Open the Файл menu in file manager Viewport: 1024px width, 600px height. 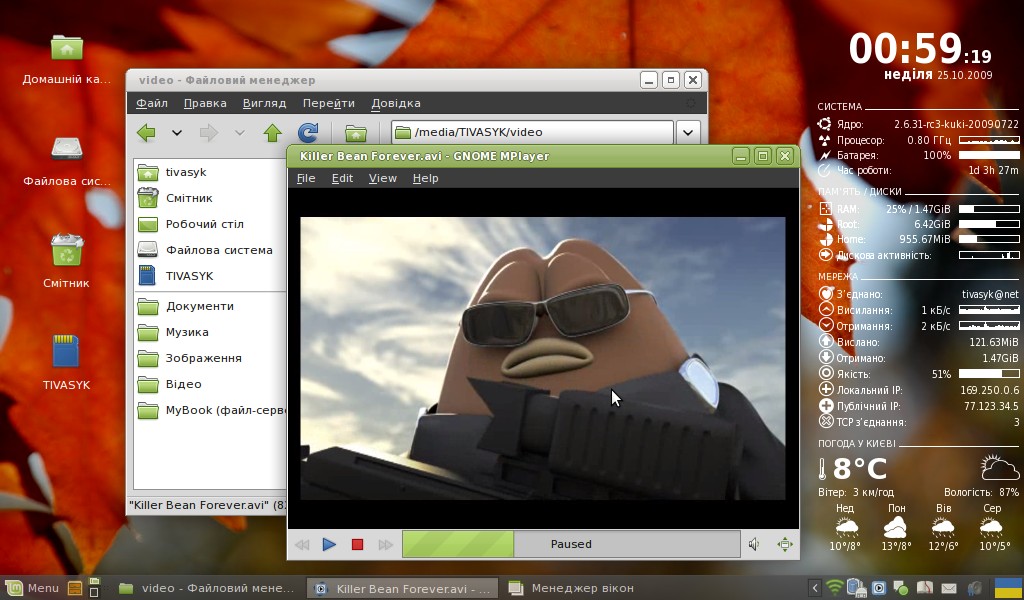click(152, 103)
